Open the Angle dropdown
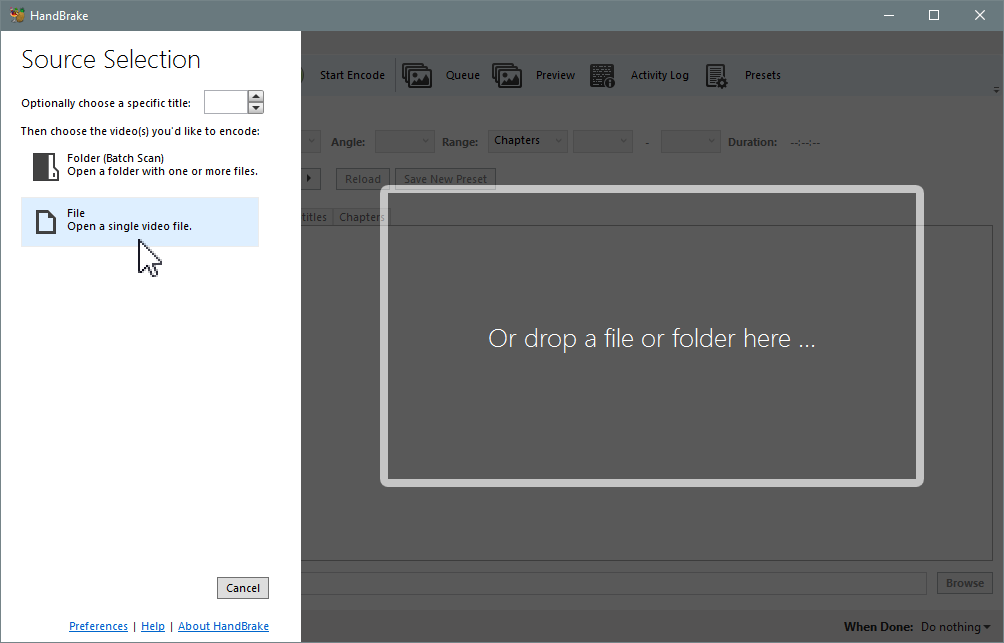 coord(405,142)
